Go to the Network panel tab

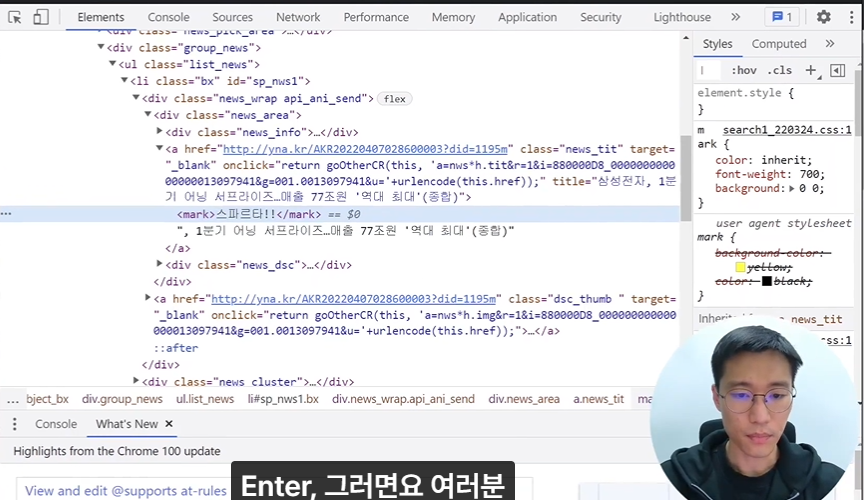298,17
